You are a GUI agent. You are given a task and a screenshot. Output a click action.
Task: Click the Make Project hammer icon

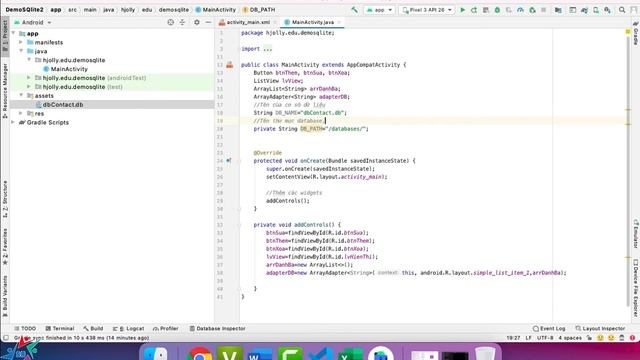click(354, 9)
